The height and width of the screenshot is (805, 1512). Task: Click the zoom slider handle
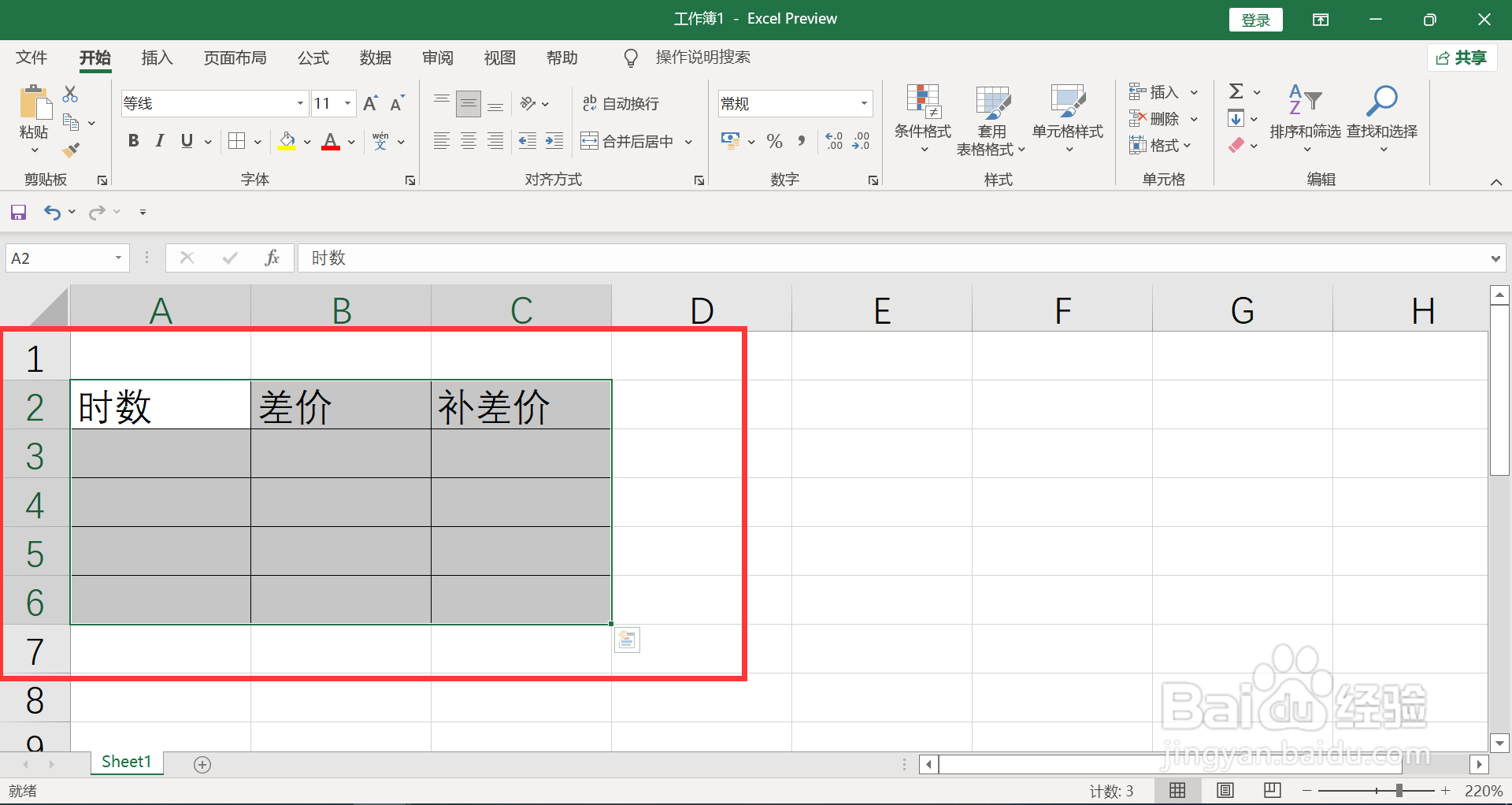point(1399,790)
